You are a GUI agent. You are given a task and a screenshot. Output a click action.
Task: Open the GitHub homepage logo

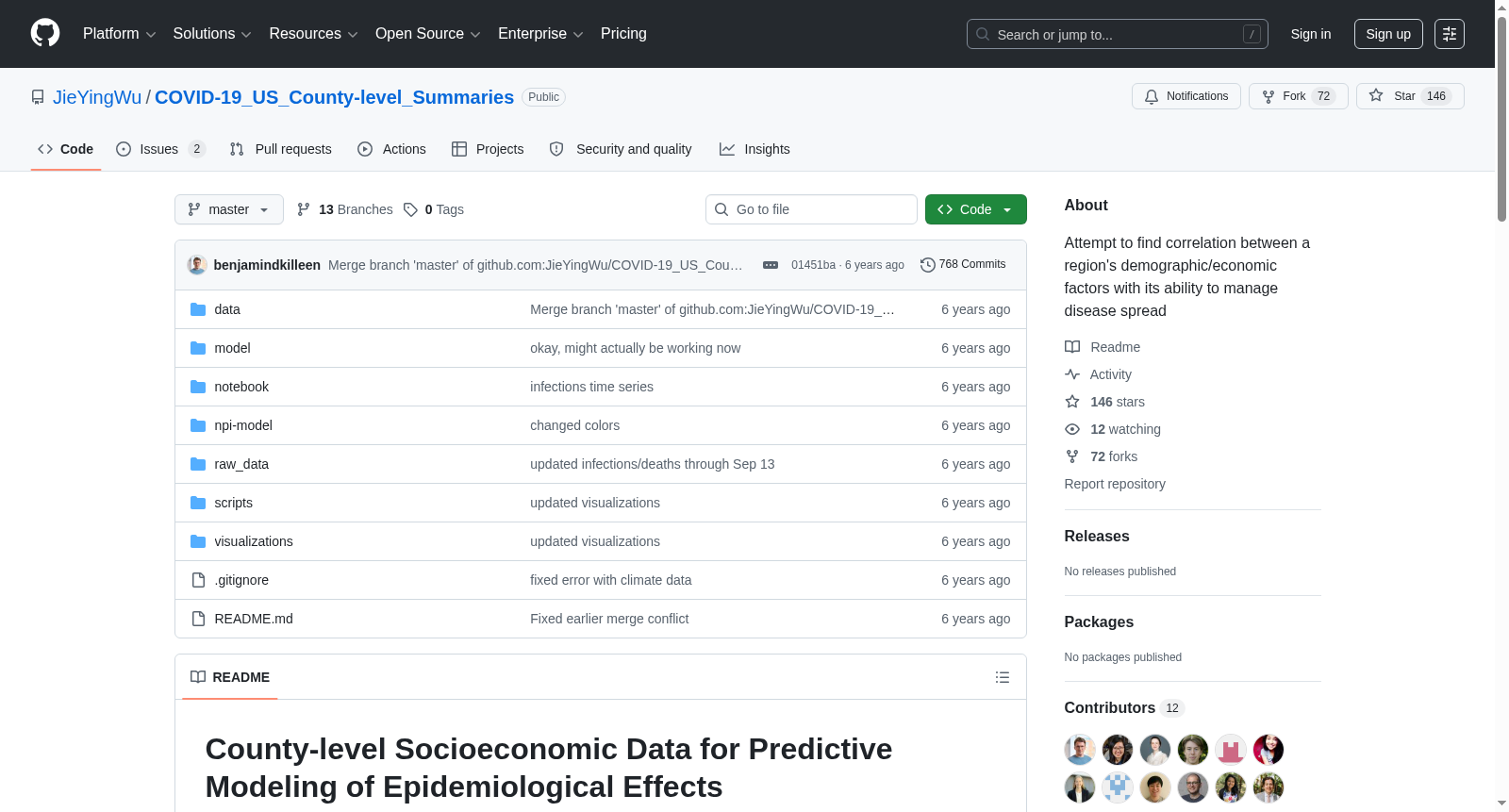coord(45,34)
